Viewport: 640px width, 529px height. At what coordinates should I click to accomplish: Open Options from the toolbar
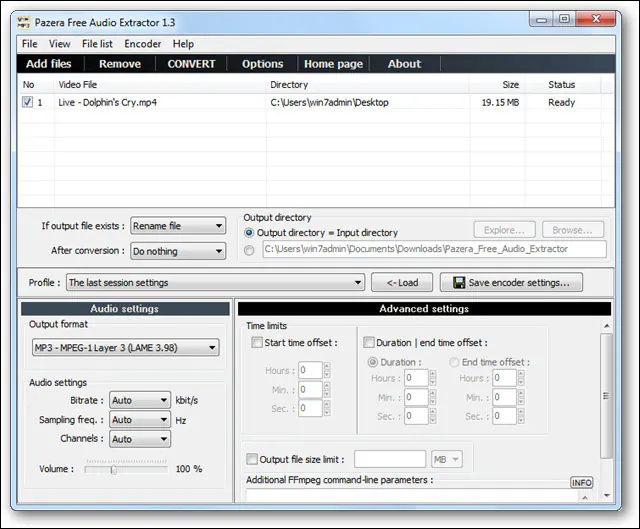point(262,64)
